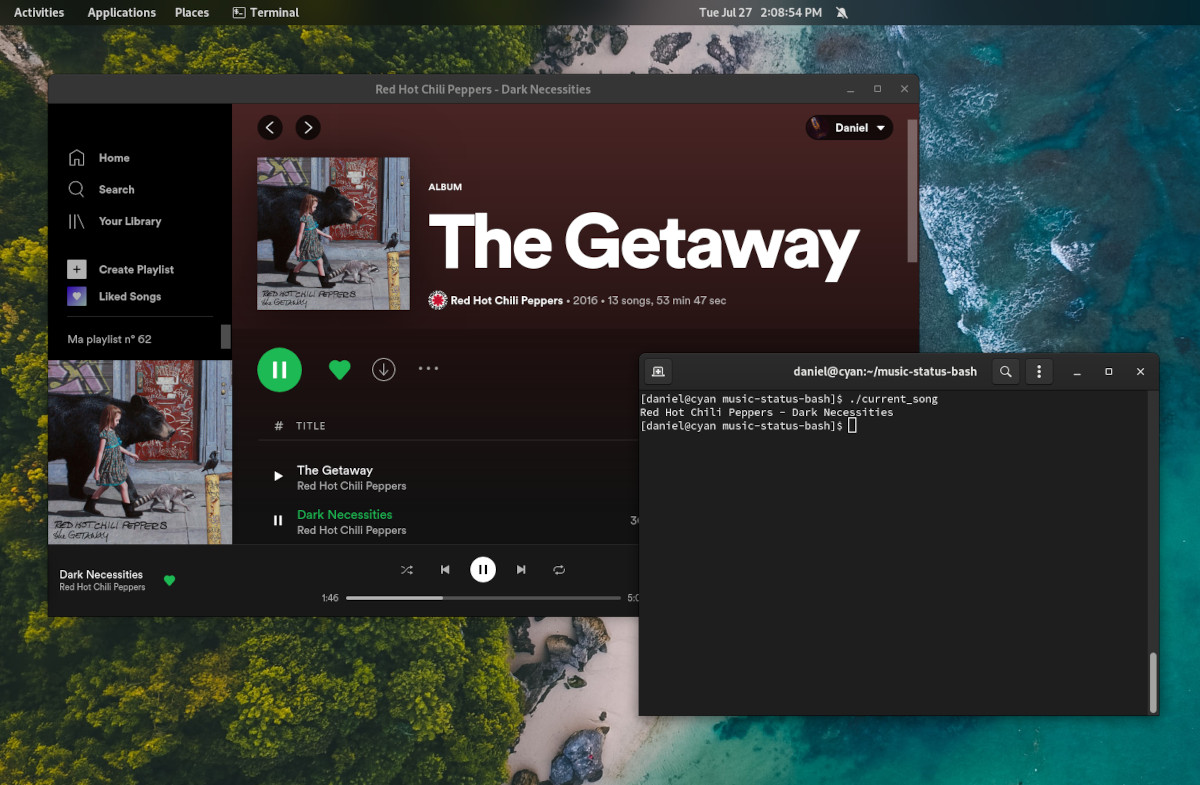
Task: Open Home in Spotify sidebar
Action: coord(113,158)
